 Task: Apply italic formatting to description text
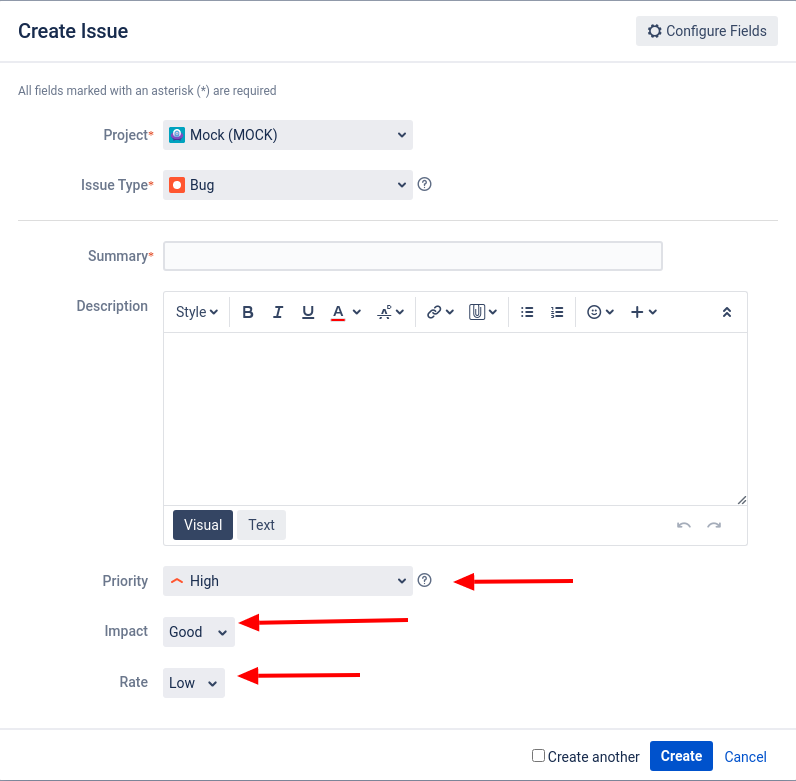click(278, 312)
